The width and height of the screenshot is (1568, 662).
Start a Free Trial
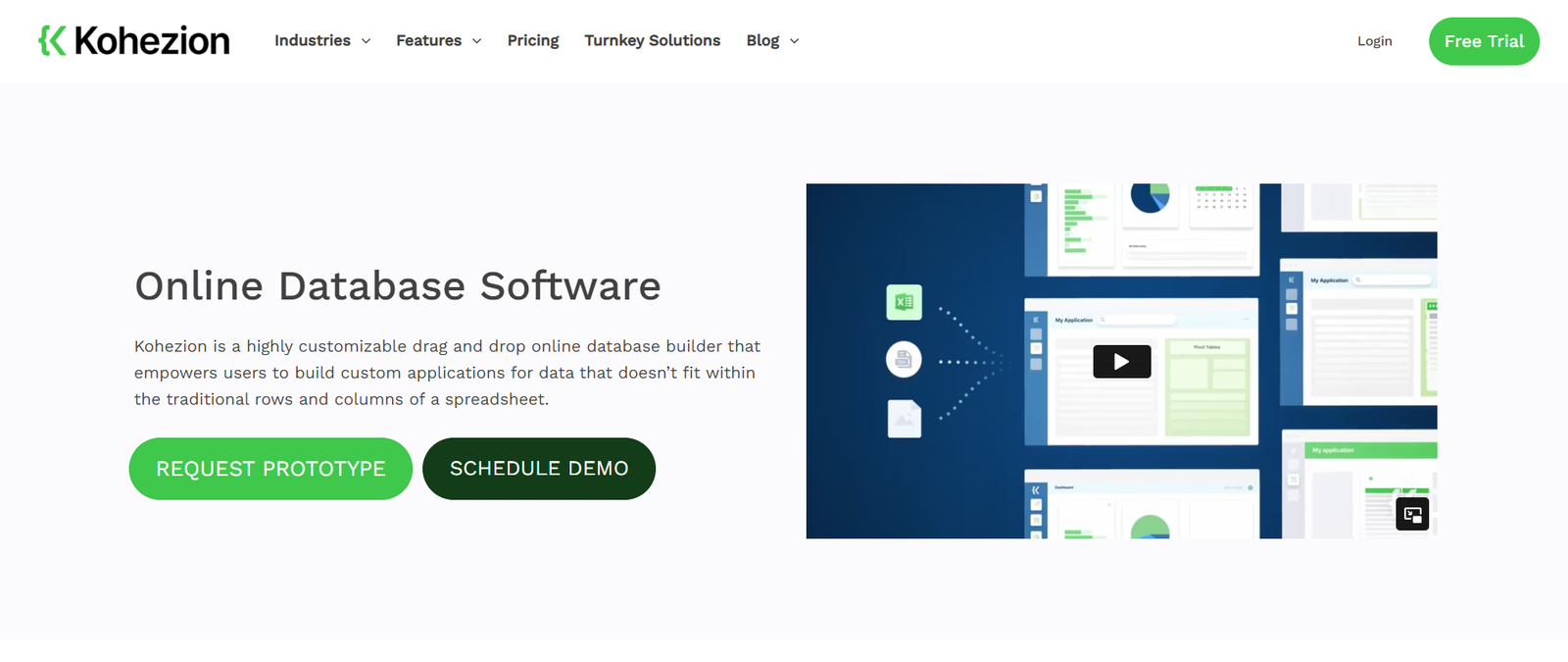[x=1484, y=41]
